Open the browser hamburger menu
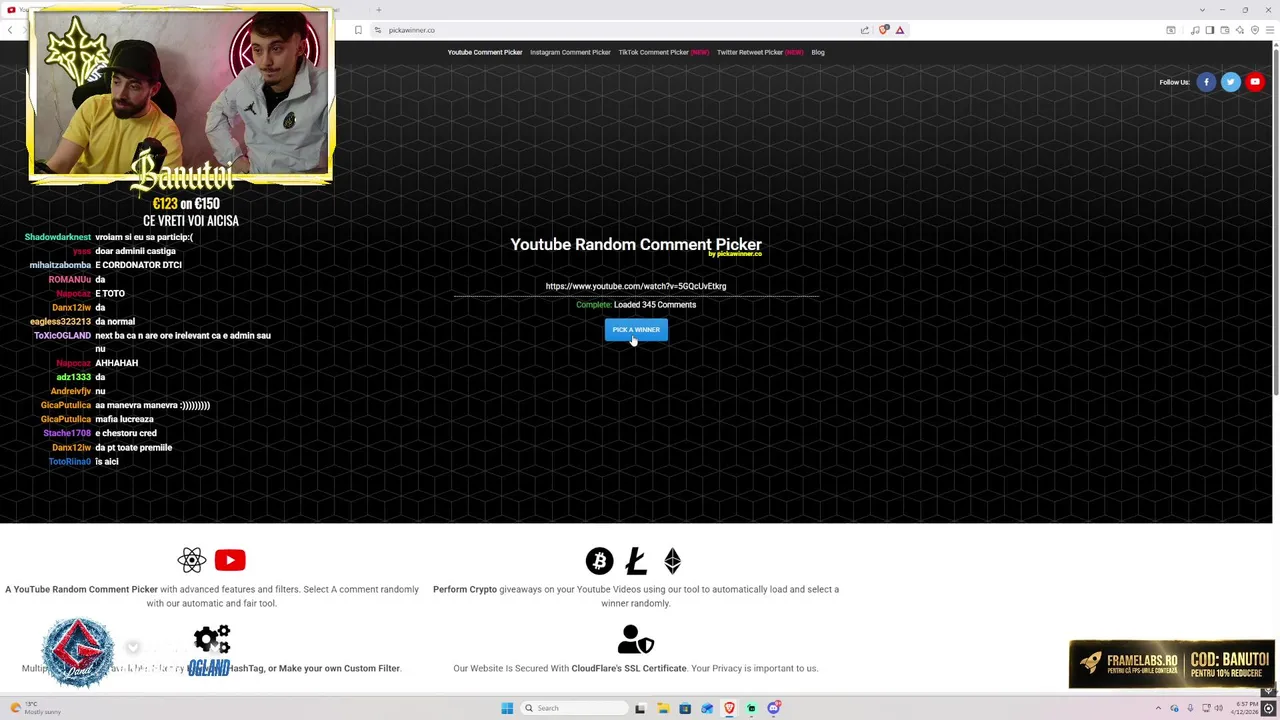The height and width of the screenshot is (720, 1280). (x=1270, y=30)
